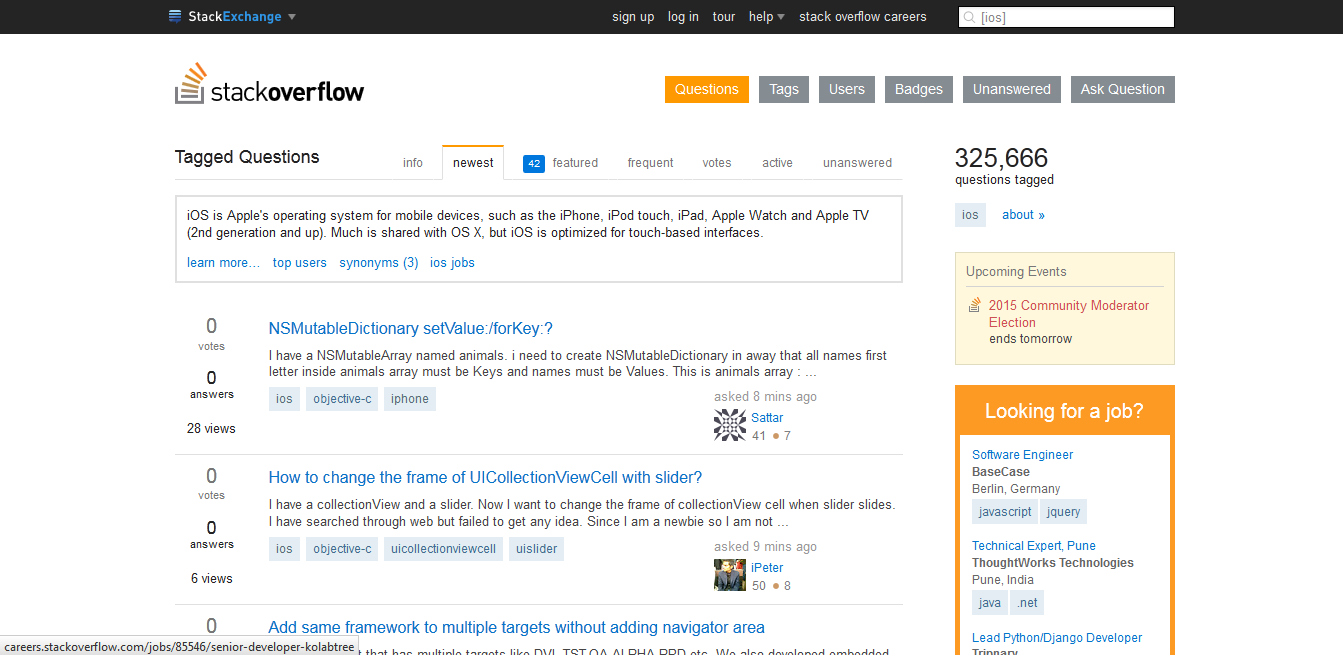Open Sattar's user profile link
This screenshot has height=655, width=1343.
pyautogui.click(x=767, y=418)
